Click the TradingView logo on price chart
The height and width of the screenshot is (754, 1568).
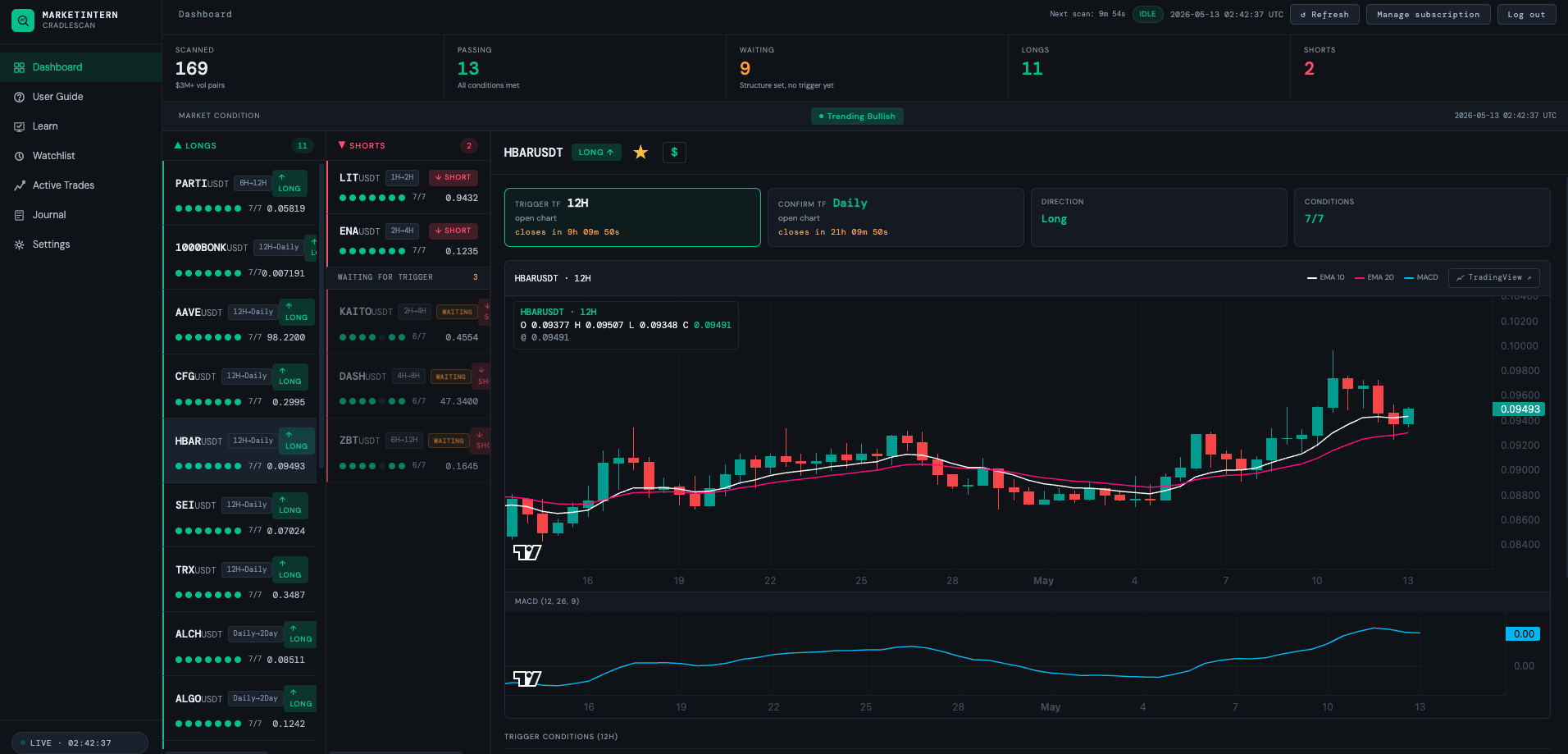point(527,552)
